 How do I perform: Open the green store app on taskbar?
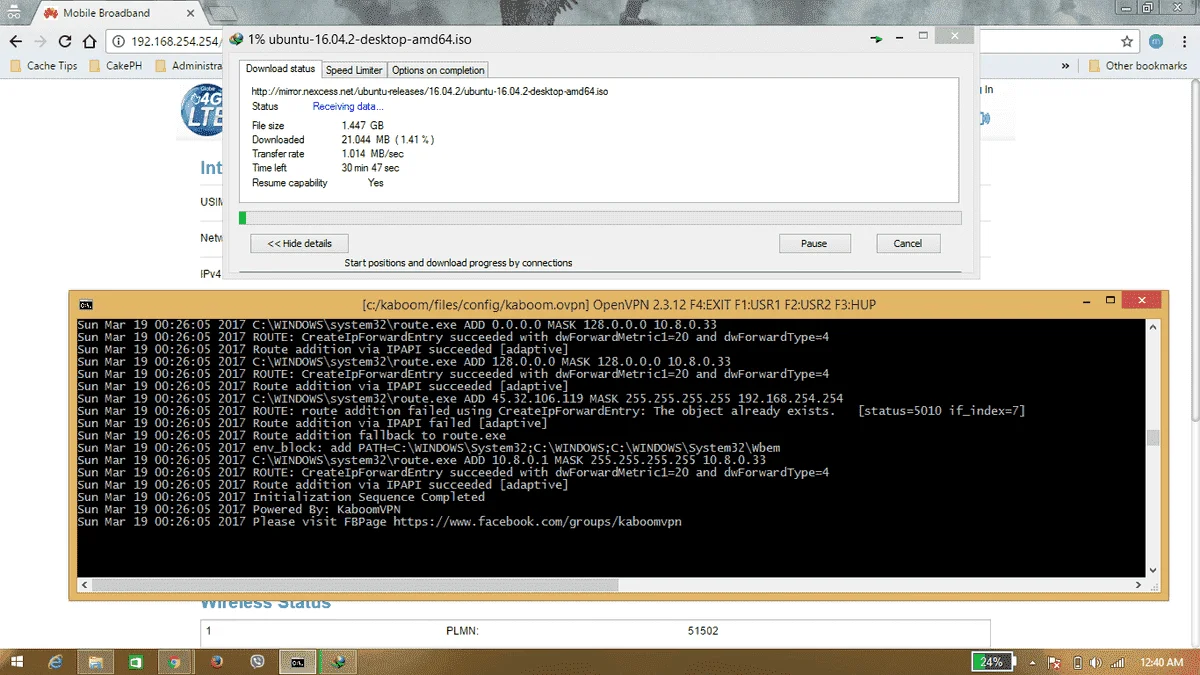pyautogui.click(x=134, y=661)
